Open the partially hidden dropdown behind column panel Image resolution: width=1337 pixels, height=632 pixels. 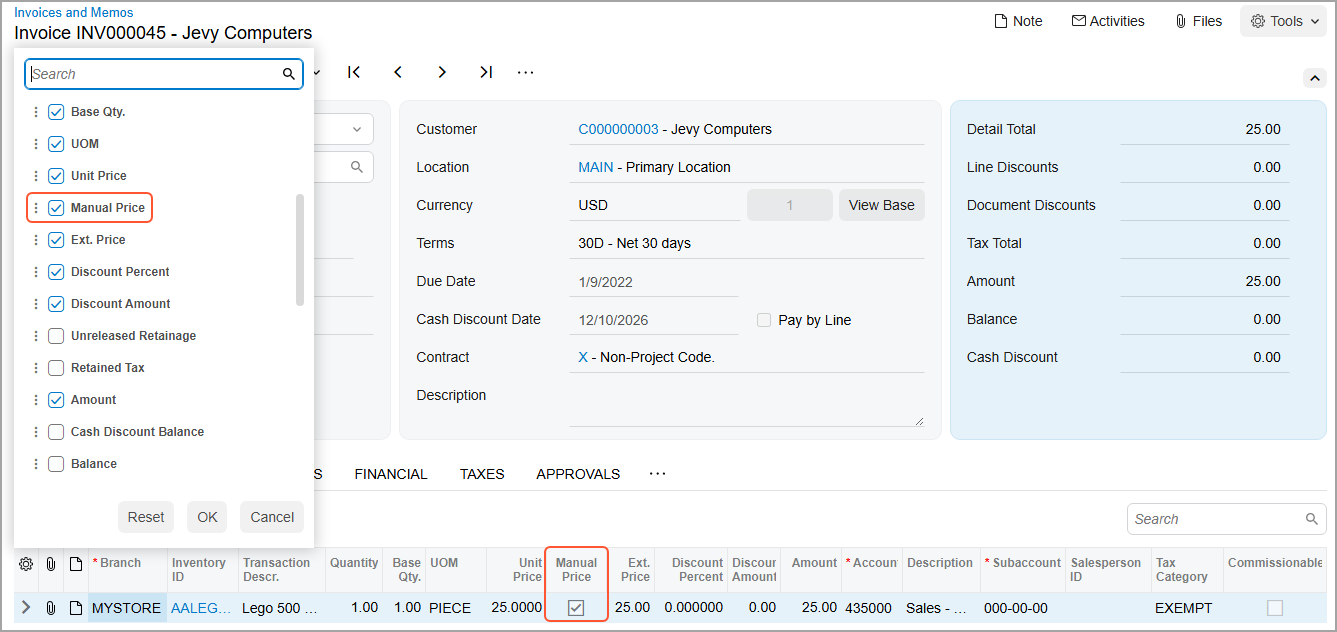[x=356, y=129]
